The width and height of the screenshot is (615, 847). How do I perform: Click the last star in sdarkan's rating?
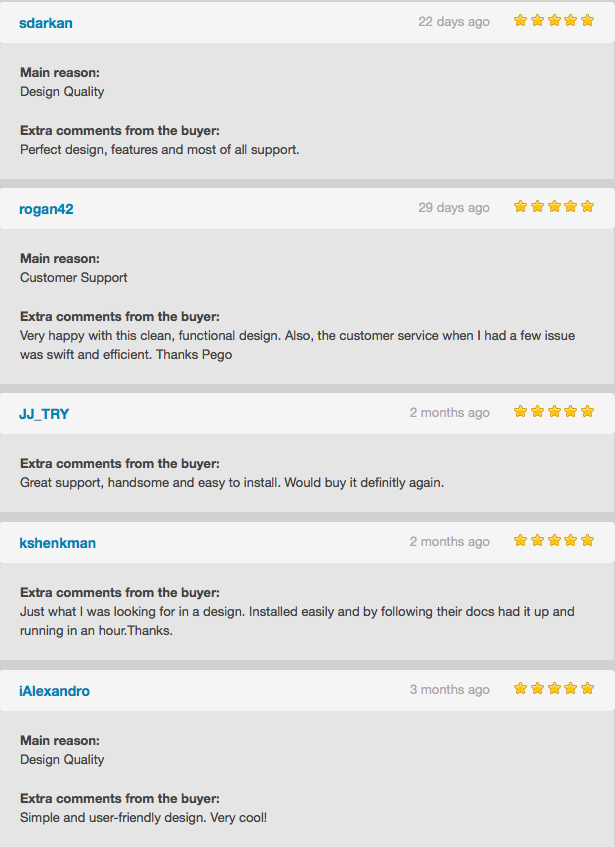click(588, 20)
